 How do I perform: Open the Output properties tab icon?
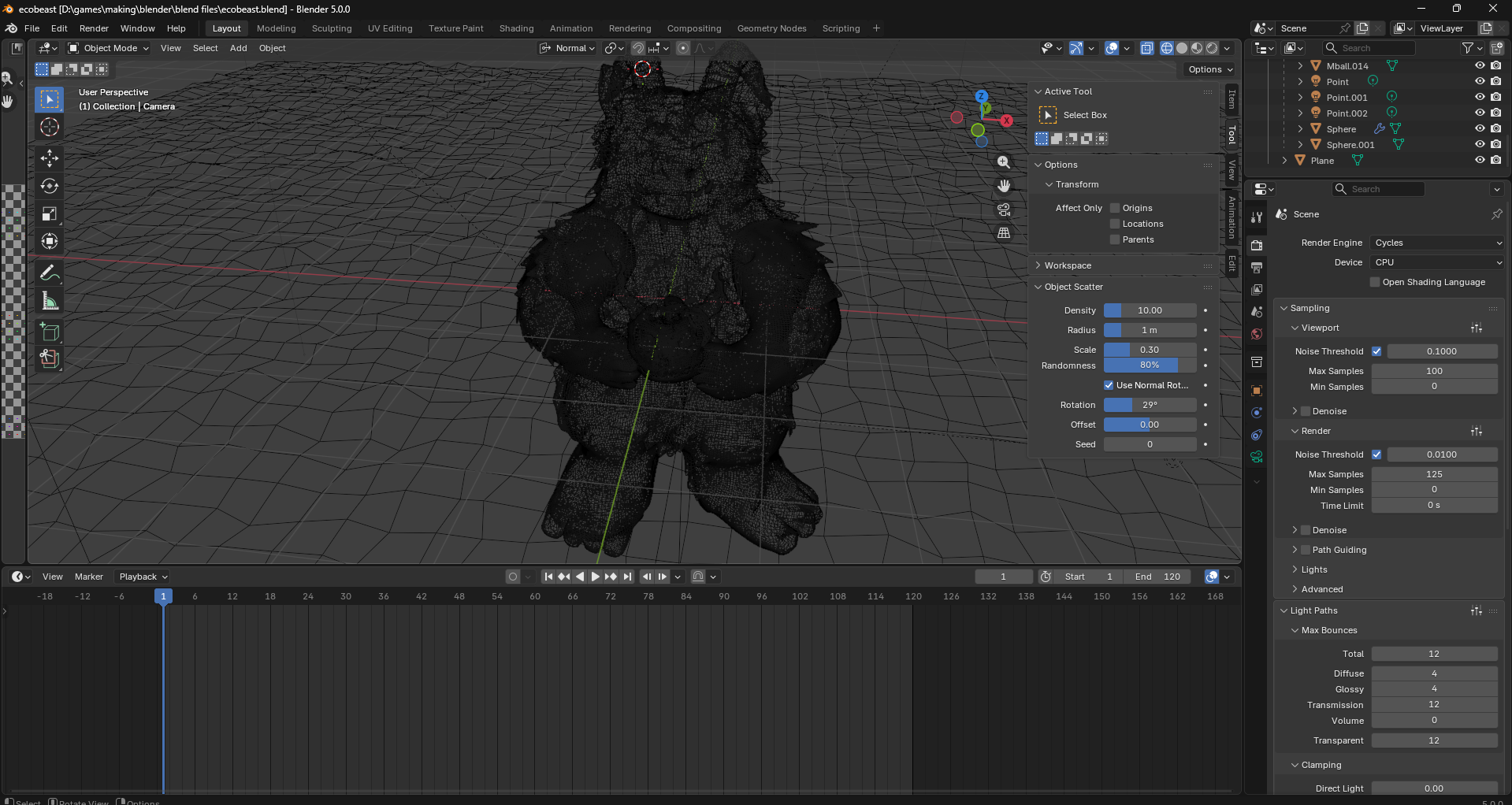coord(1257,268)
